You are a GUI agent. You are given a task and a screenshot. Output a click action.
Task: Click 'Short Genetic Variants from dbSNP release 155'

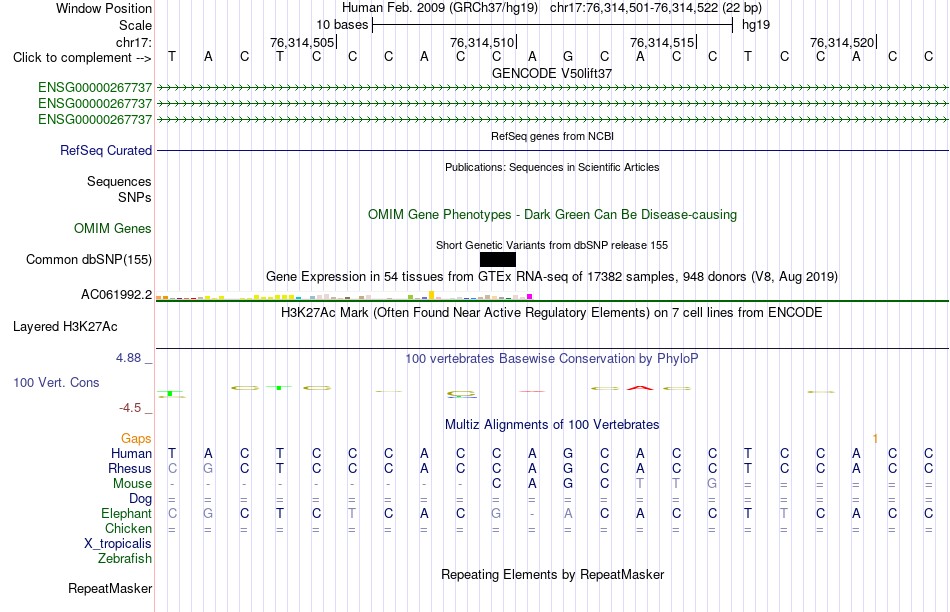pyautogui.click(x=552, y=245)
